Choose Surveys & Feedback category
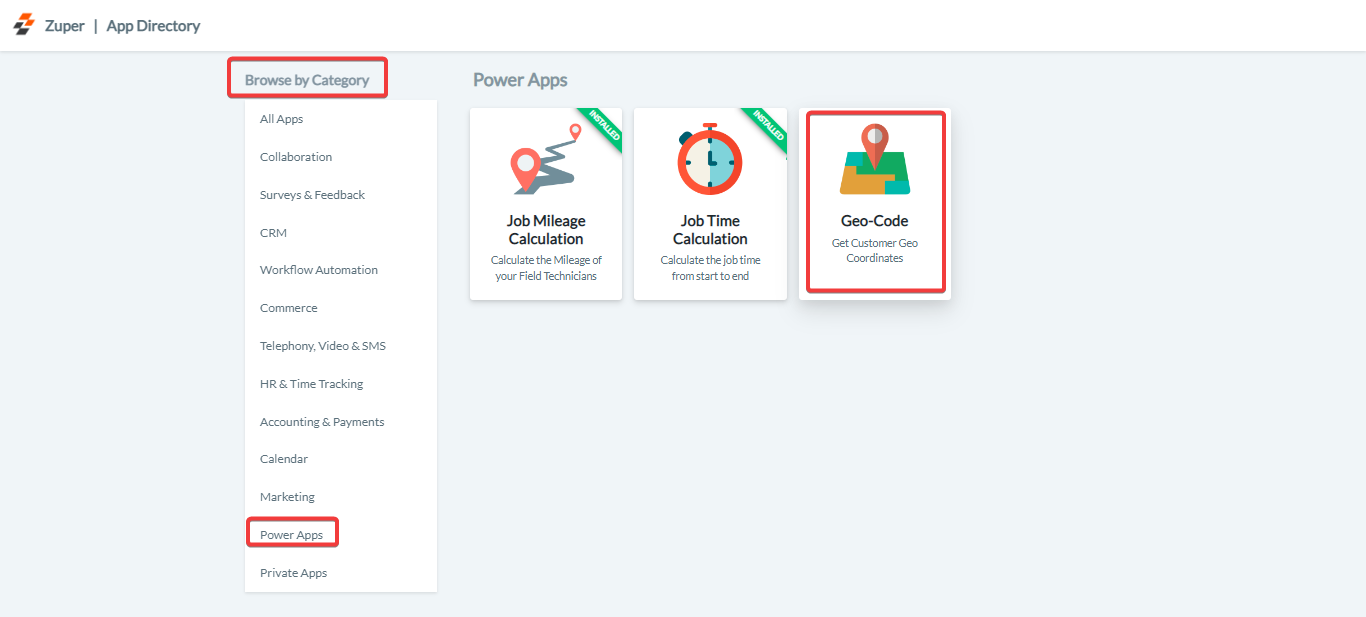 pyautogui.click(x=312, y=195)
